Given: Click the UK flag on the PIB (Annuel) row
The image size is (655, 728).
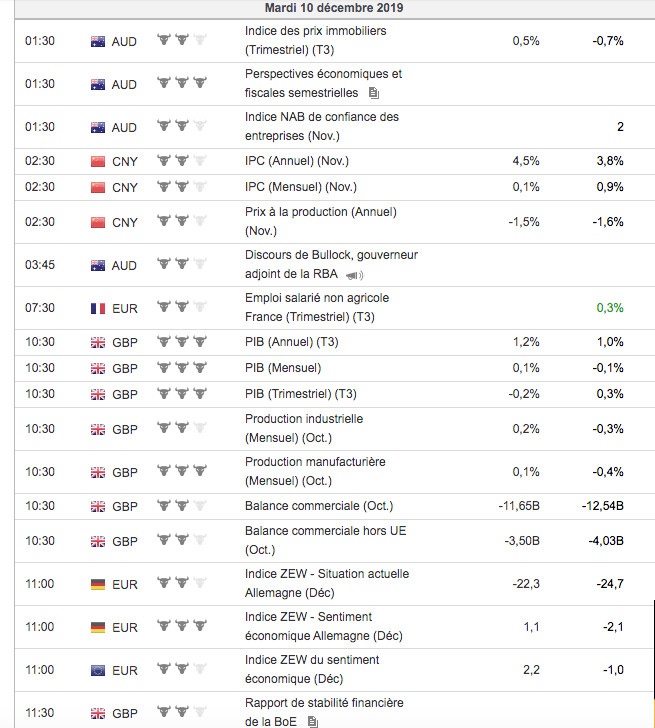Looking at the screenshot, I should 97,342.
